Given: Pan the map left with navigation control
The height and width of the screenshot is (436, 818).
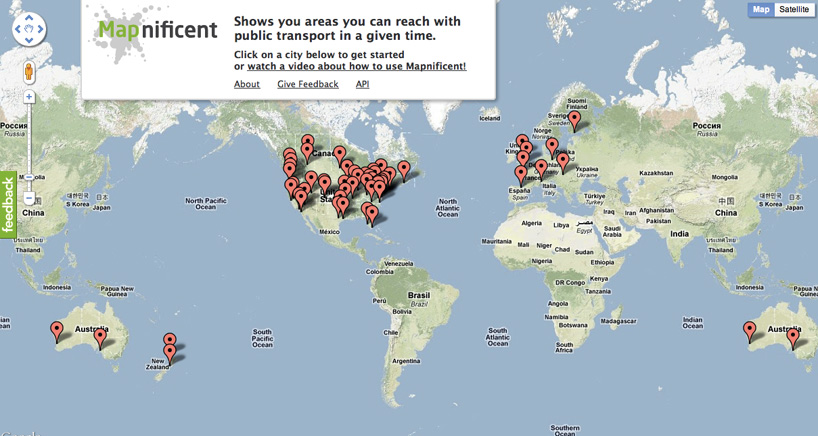Looking at the screenshot, I should (x=18, y=29).
